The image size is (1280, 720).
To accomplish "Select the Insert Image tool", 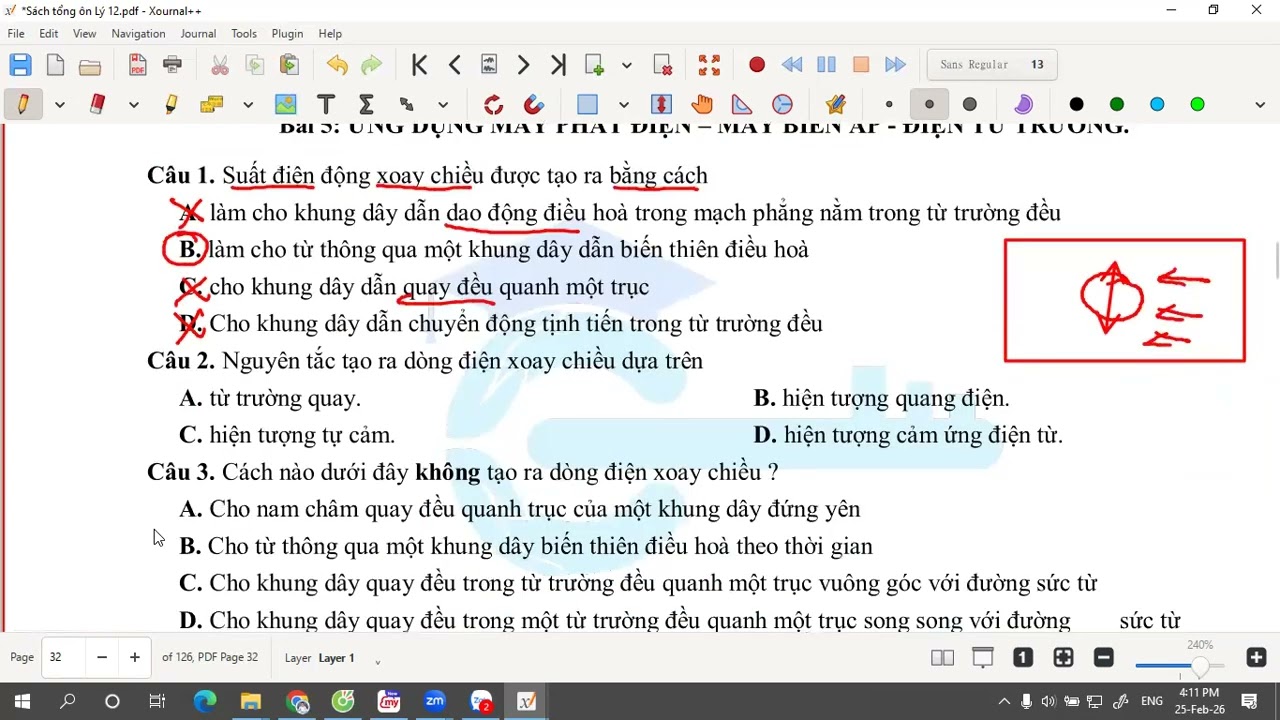I will tap(286, 104).
